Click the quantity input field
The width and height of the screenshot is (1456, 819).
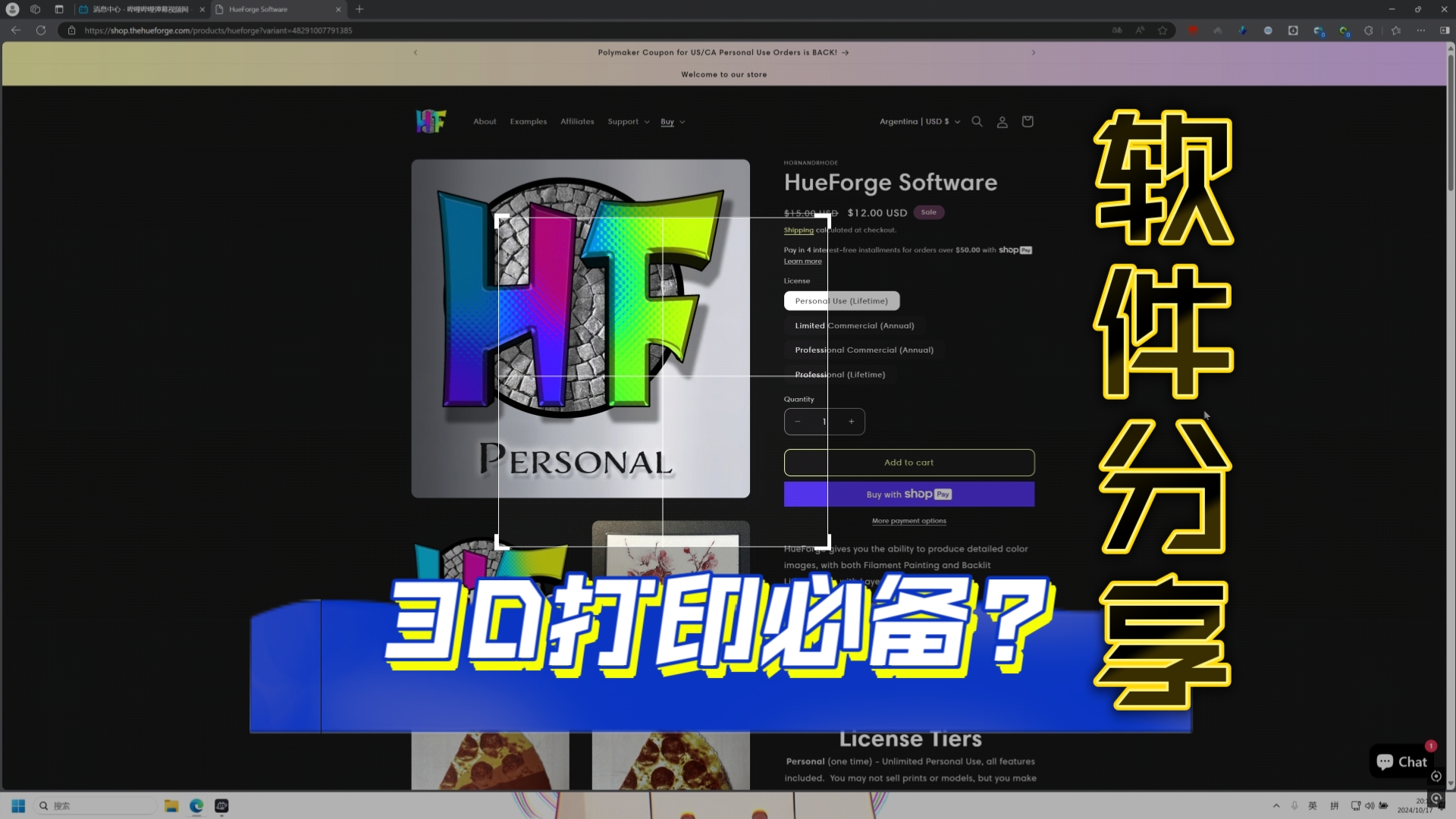point(824,422)
